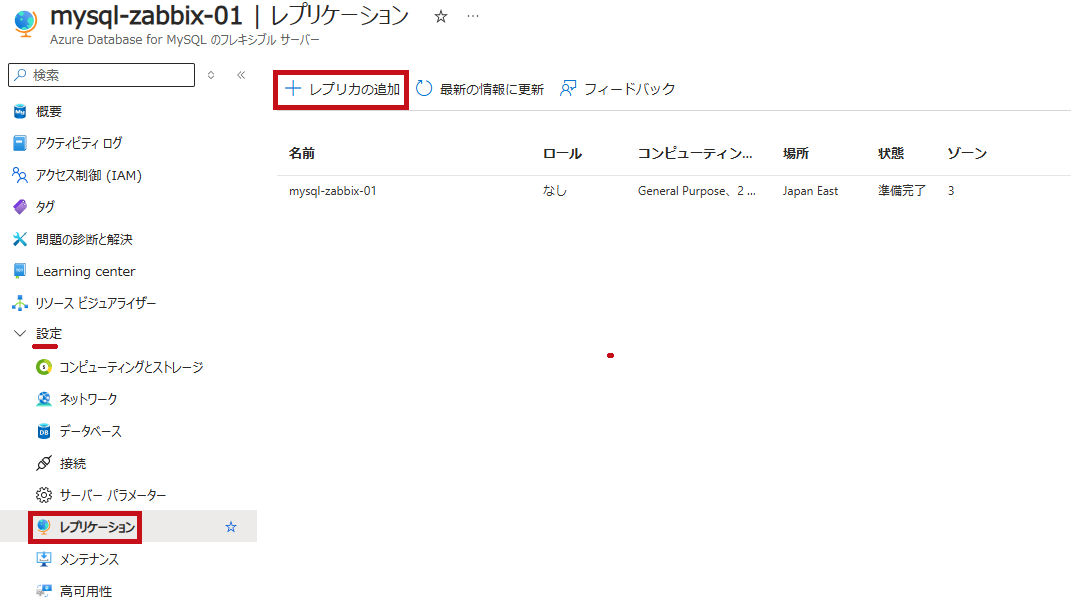This screenshot has width=1071, height=605.
Task: Click 準備完了 status cell
Action: (x=902, y=191)
